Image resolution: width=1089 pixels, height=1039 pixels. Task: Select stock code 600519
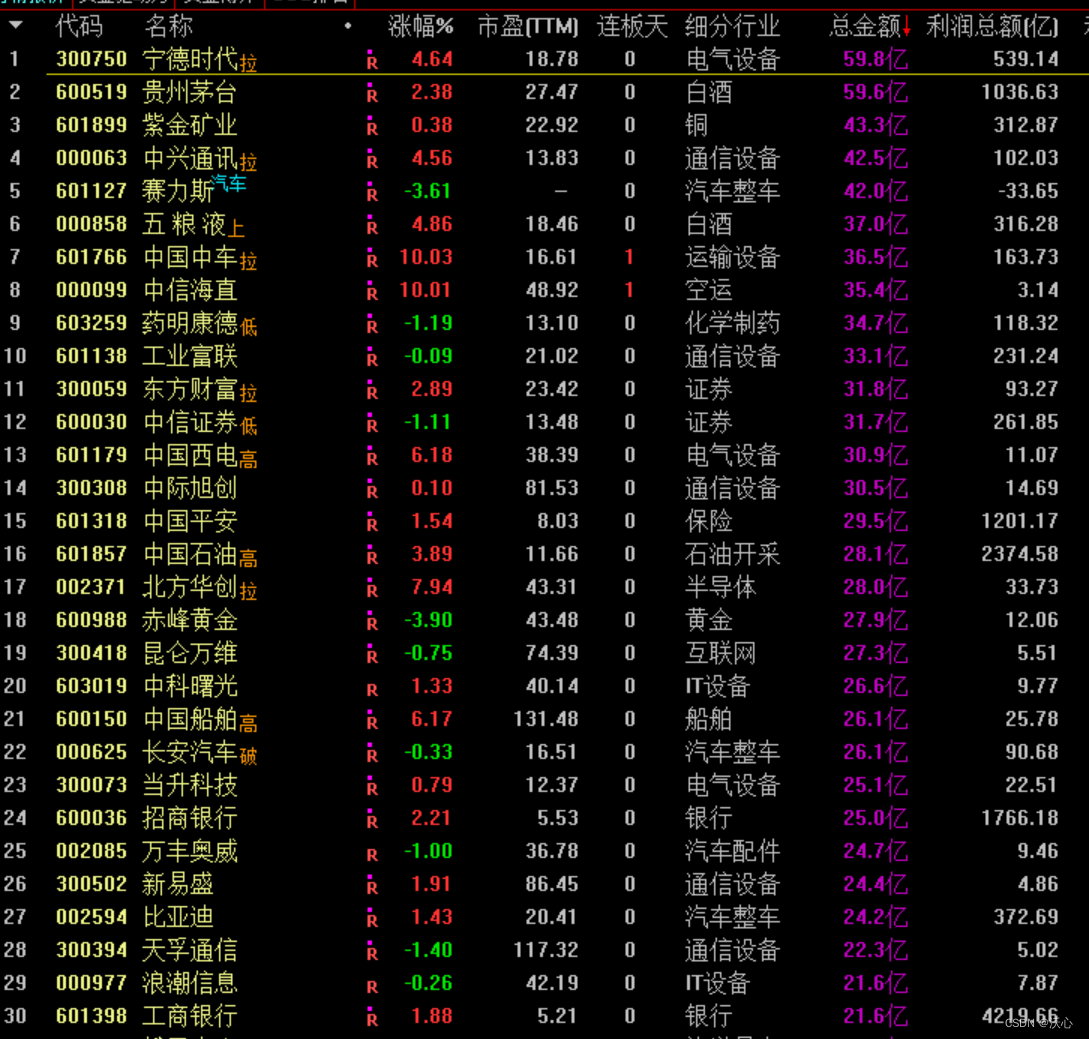click(92, 92)
